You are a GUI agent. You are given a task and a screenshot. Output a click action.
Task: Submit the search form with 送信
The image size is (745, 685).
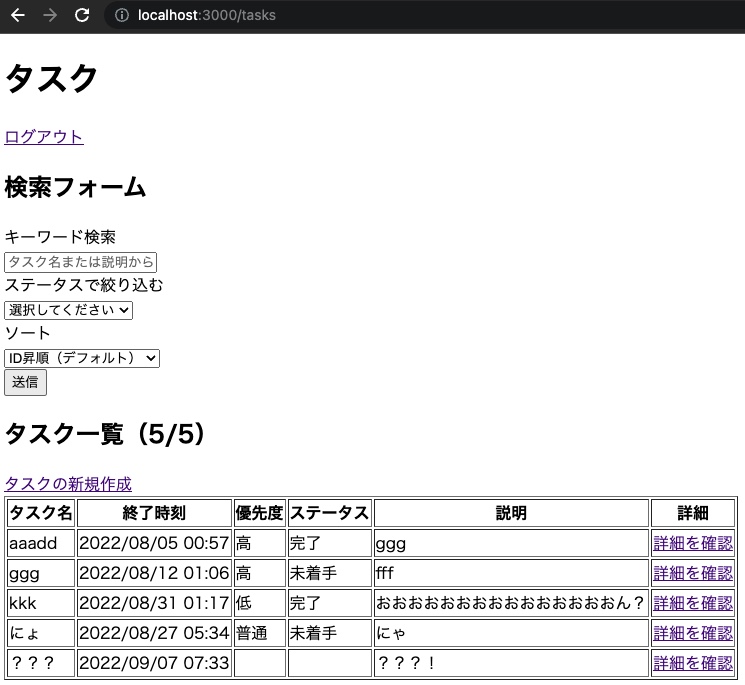point(25,382)
